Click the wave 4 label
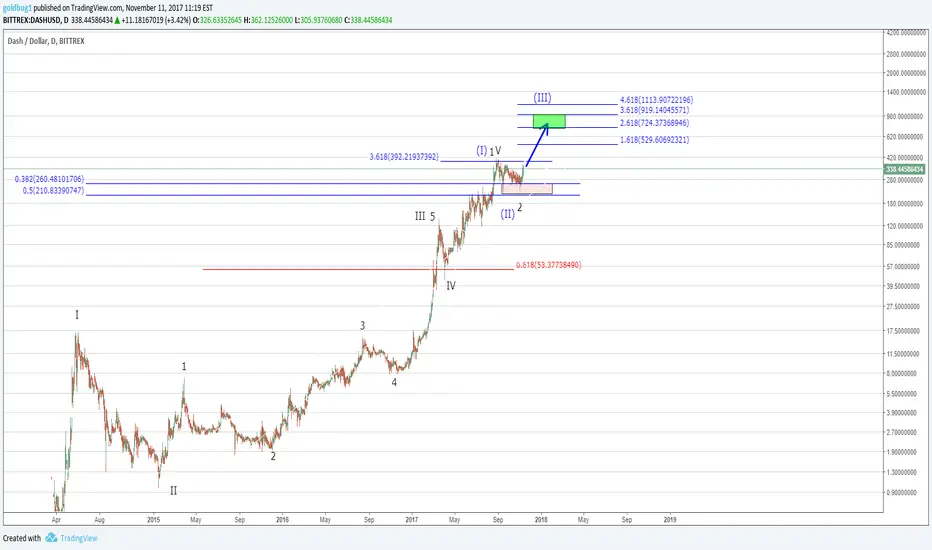Screen dimensions: 932x550 click(394, 383)
